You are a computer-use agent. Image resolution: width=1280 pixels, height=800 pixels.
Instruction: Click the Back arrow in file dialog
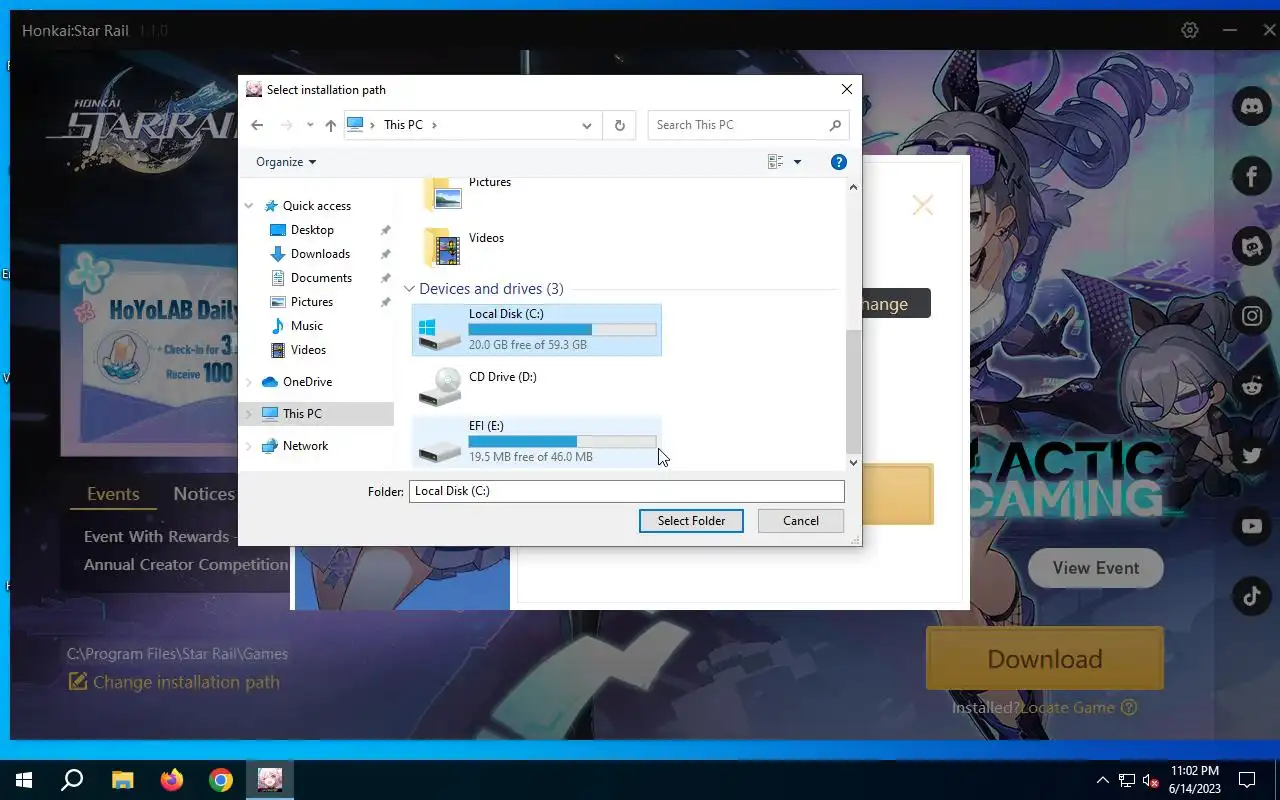pos(257,125)
